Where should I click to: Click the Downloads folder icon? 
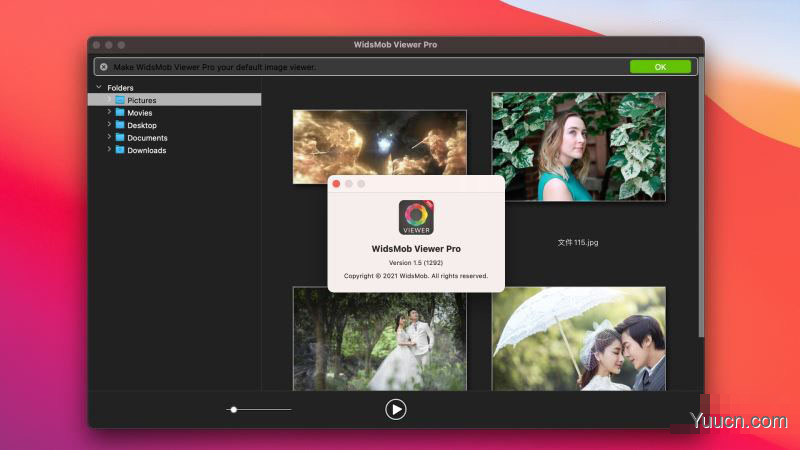pyautogui.click(x=120, y=150)
